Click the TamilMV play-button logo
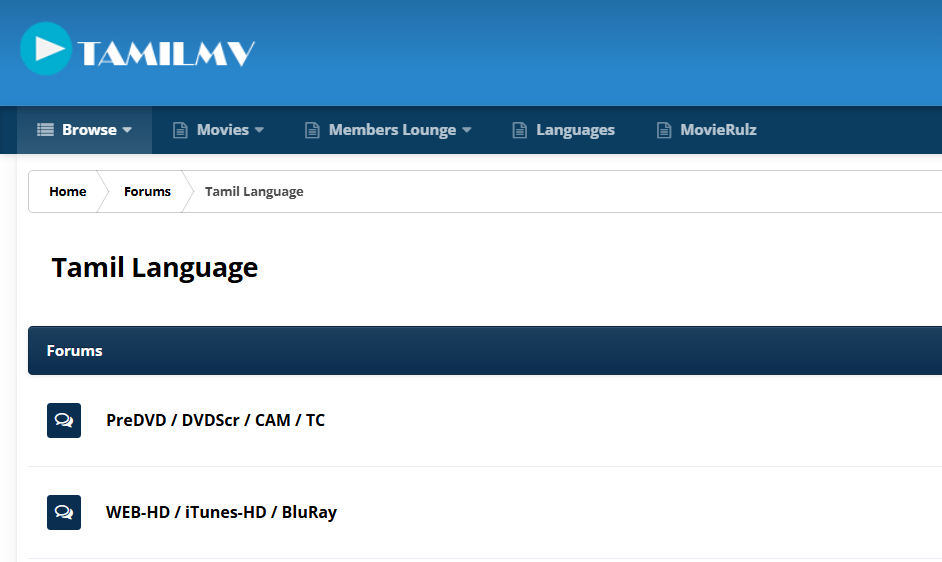942x562 pixels. [46, 49]
